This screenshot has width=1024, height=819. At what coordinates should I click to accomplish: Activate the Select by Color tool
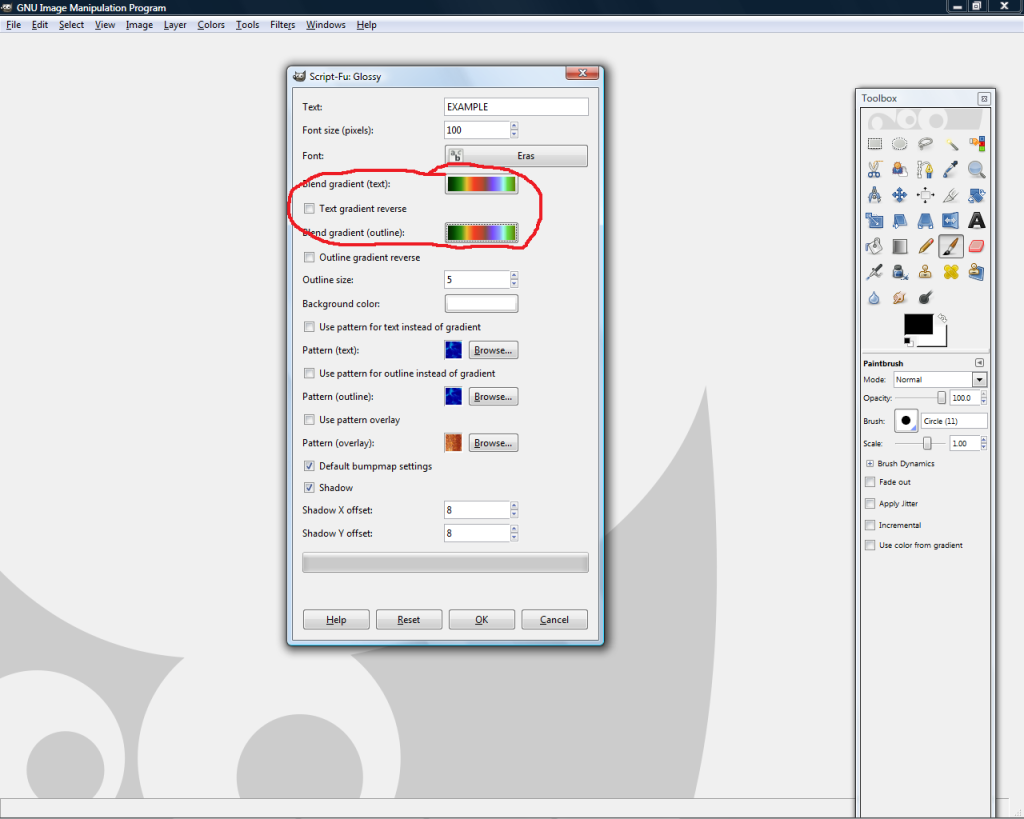tap(976, 144)
